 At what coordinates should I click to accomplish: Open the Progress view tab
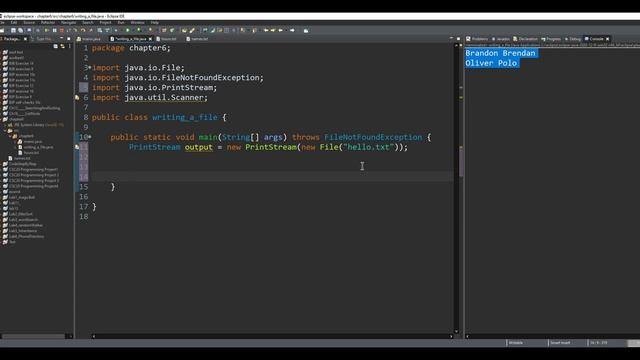click(551, 39)
